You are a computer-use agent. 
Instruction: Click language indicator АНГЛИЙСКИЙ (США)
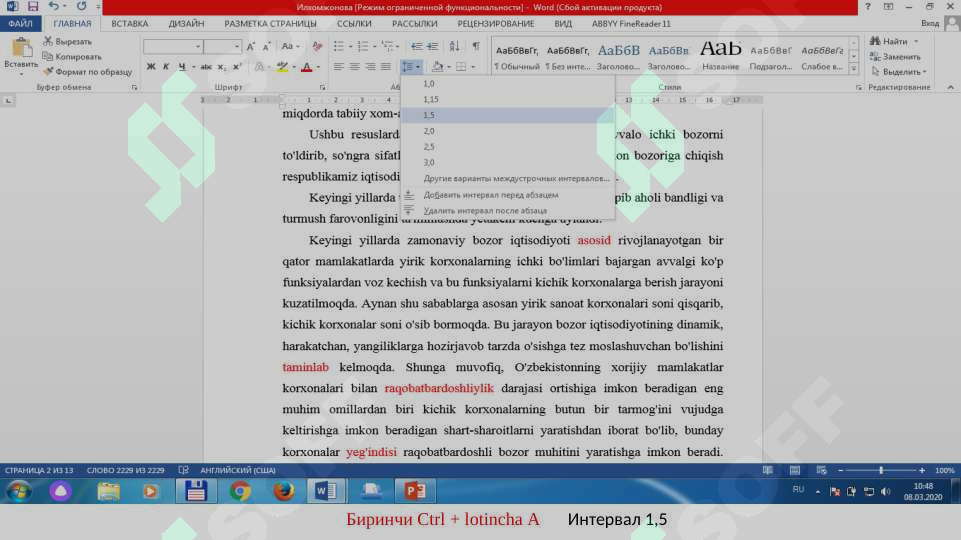tap(238, 470)
